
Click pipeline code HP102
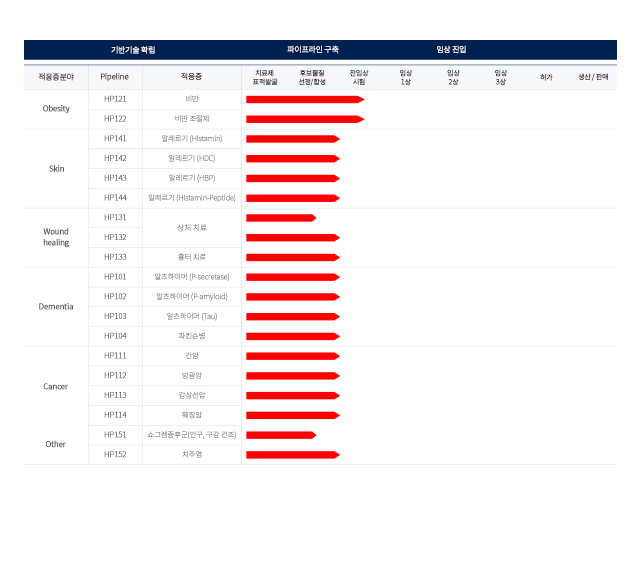click(x=115, y=297)
